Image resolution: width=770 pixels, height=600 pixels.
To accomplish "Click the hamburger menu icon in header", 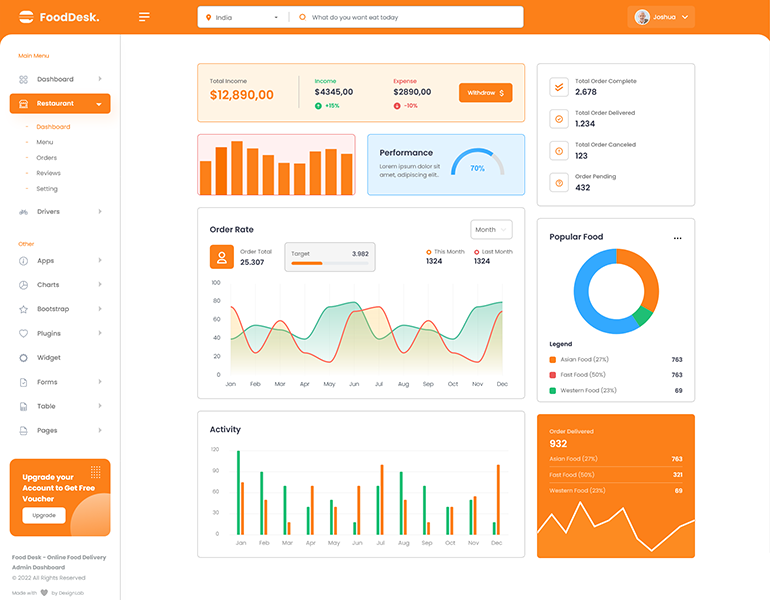I will (x=145, y=17).
